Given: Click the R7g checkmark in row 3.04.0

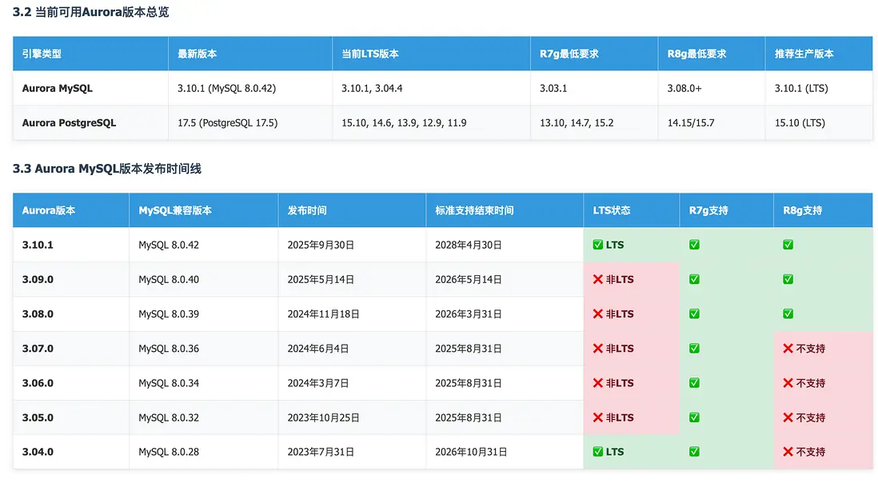Looking at the screenshot, I should coord(694,452).
